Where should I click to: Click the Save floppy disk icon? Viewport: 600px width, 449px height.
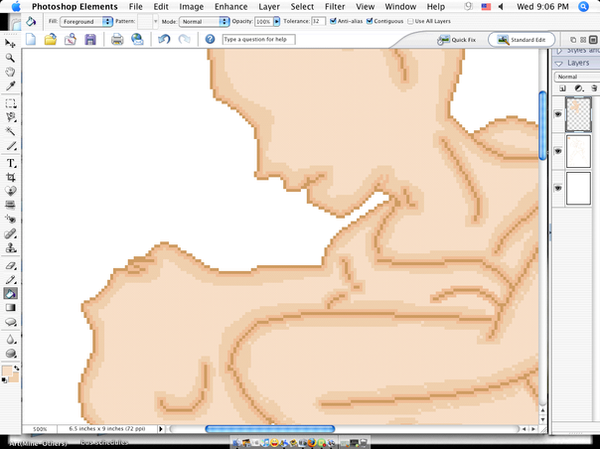(90, 39)
